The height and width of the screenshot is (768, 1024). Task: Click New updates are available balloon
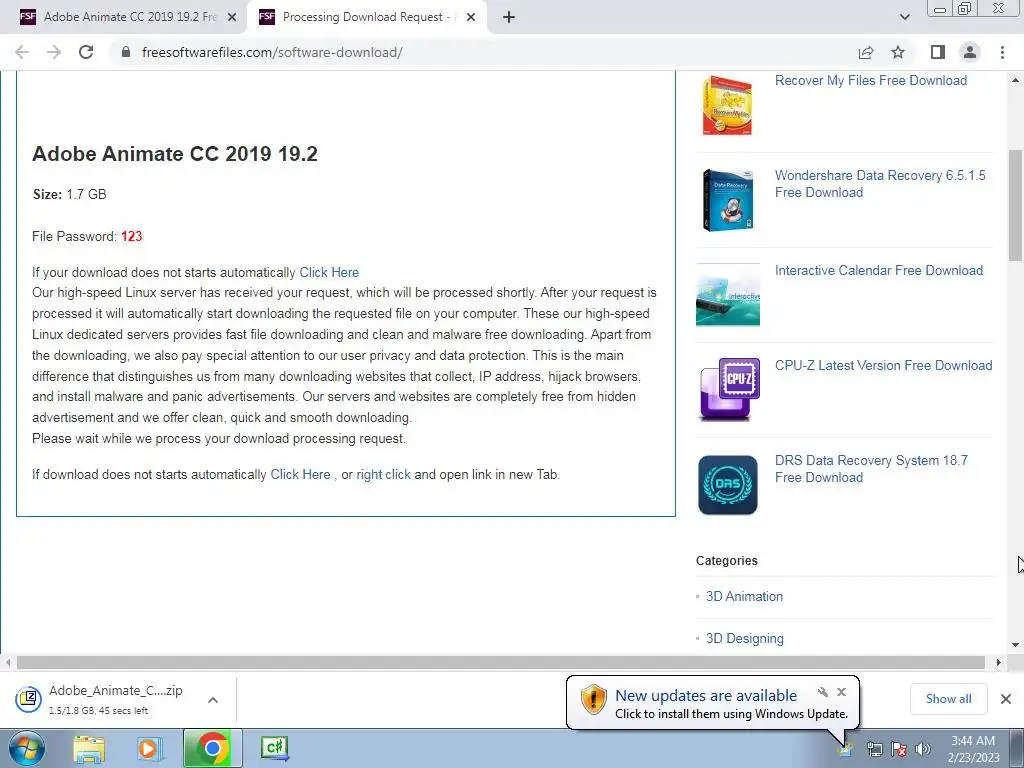[712, 703]
